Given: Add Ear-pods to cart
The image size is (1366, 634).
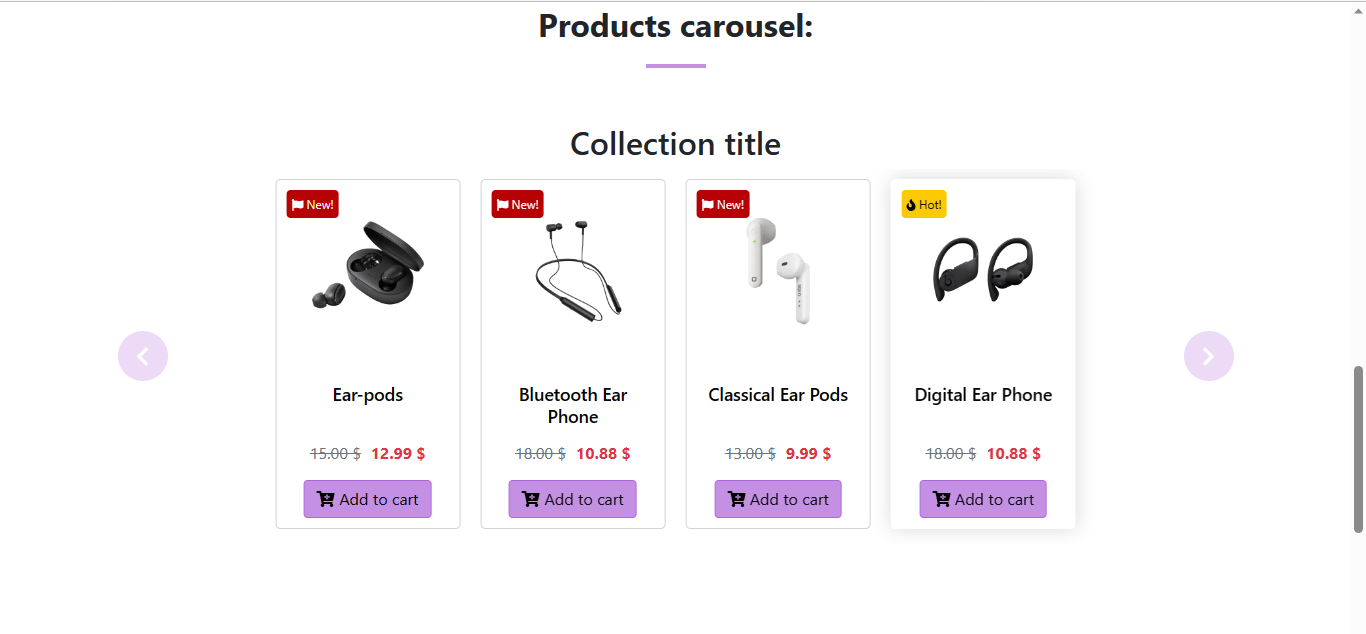Looking at the screenshot, I should pos(368,499).
